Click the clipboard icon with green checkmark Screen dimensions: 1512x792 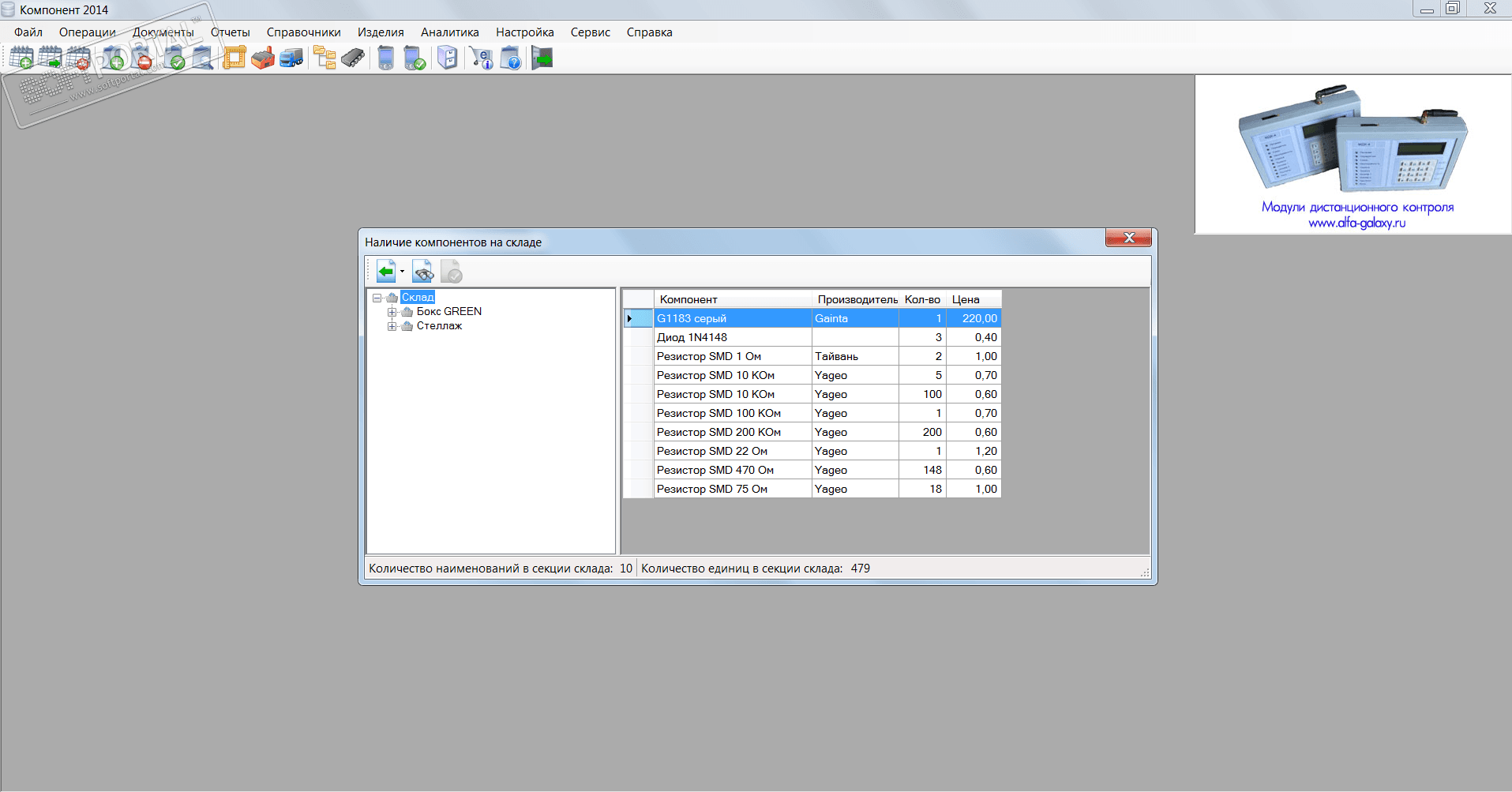174,58
